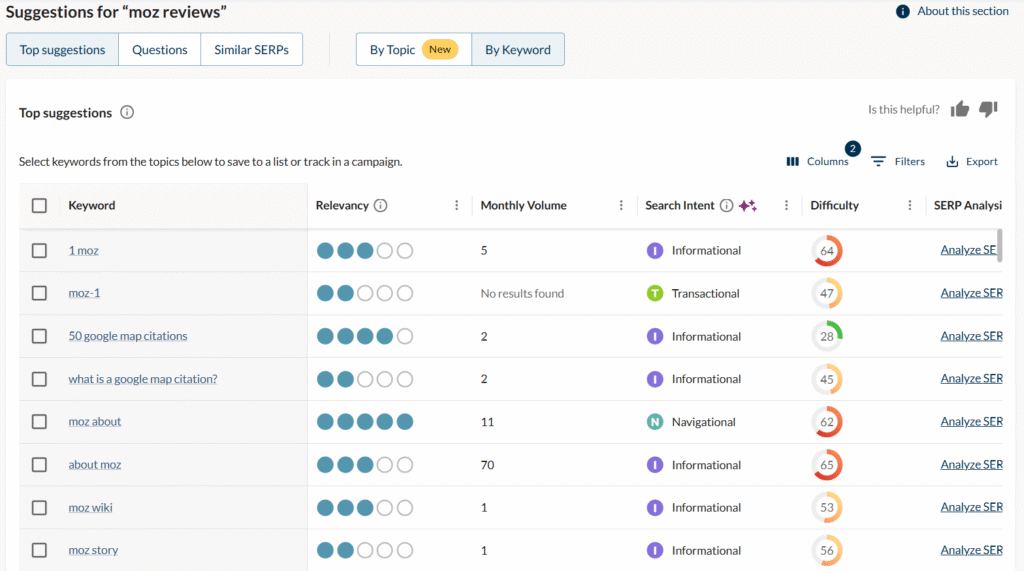
Task: Click Informational icon in 50 google map citations row
Action: pos(654,336)
